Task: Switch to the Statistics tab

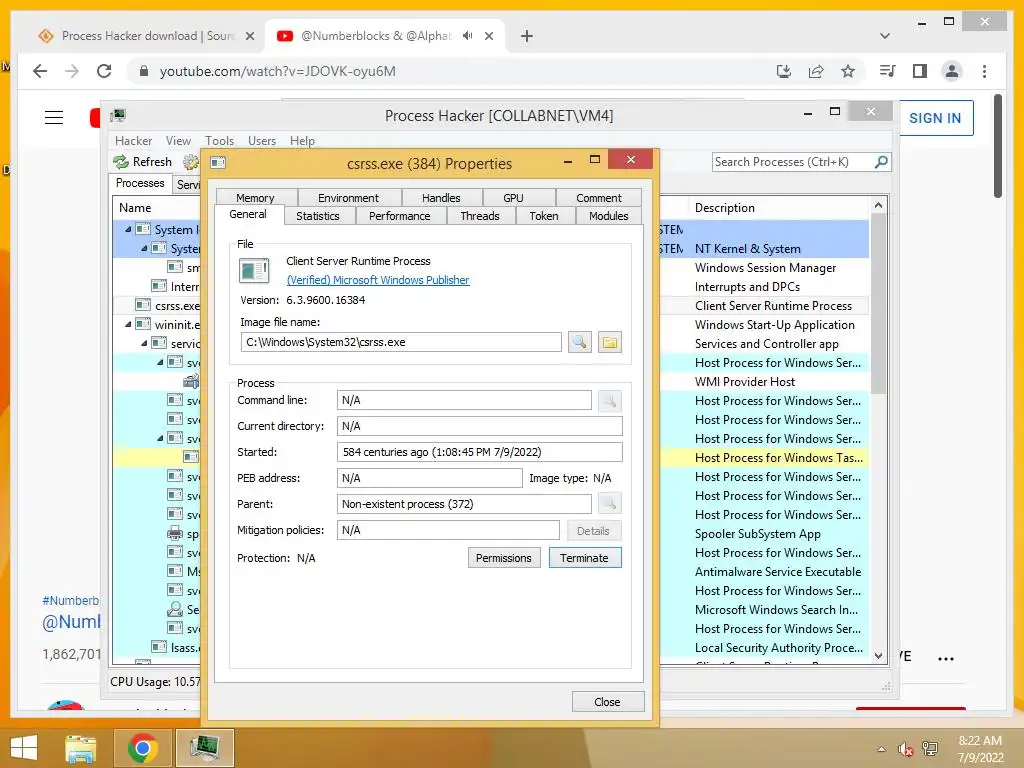Action: tap(317, 216)
